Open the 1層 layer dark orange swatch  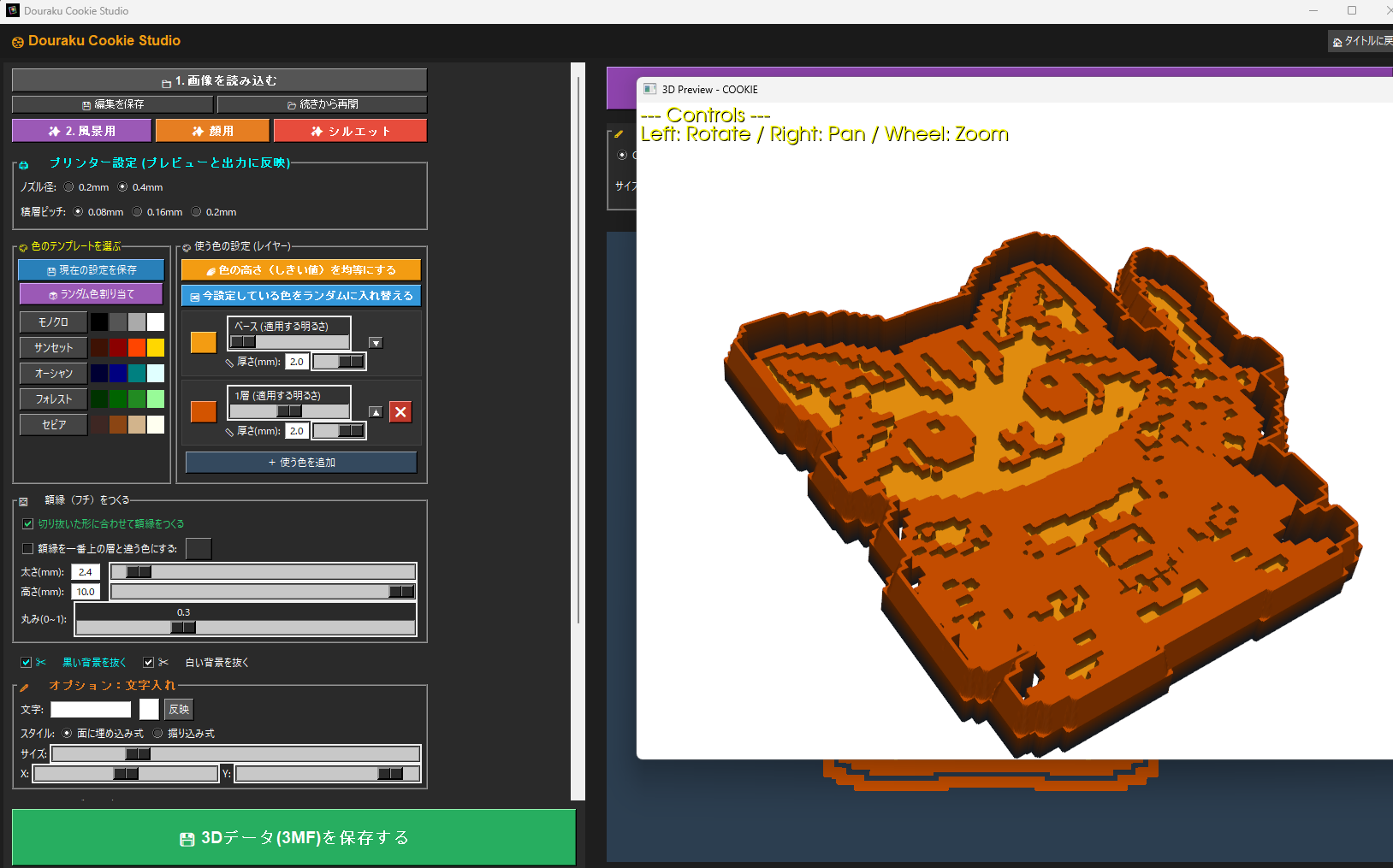[x=204, y=411]
